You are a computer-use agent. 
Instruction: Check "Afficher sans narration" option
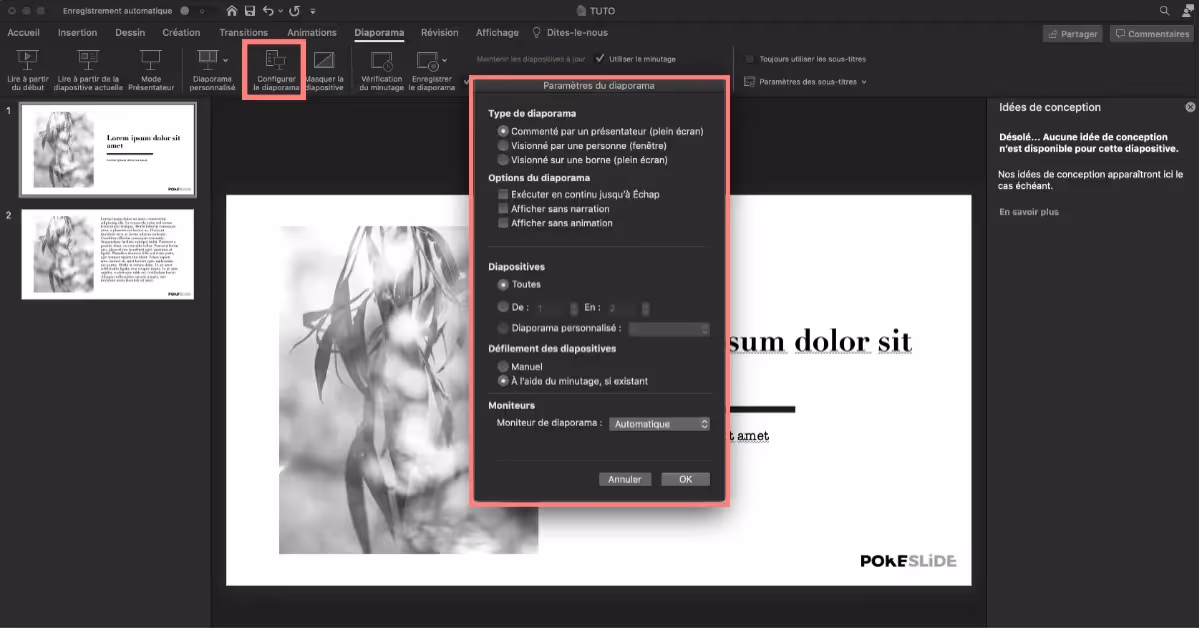click(503, 208)
